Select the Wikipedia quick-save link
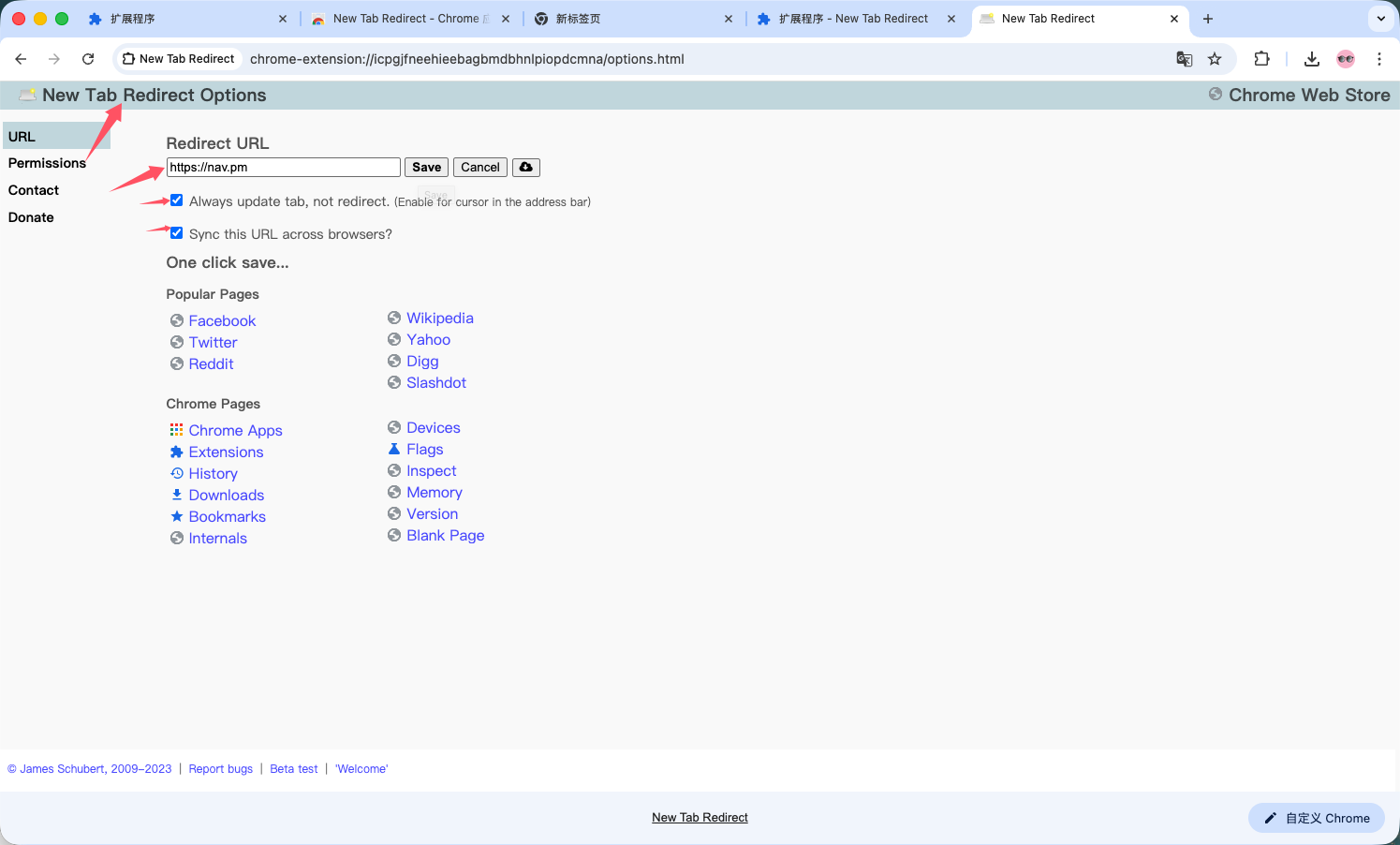This screenshot has height=845, width=1400. [439, 319]
